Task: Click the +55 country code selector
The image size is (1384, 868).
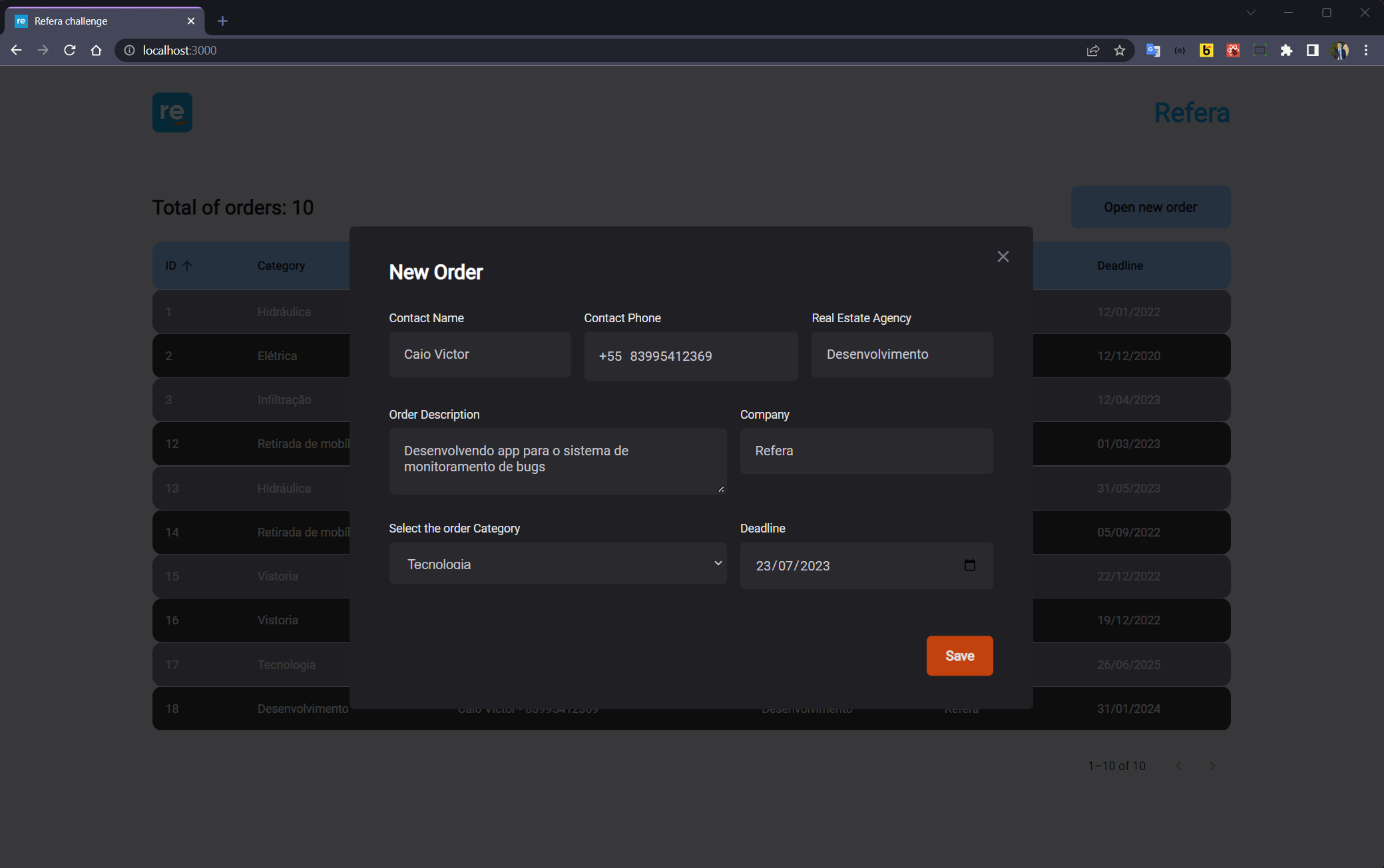Action: point(610,357)
